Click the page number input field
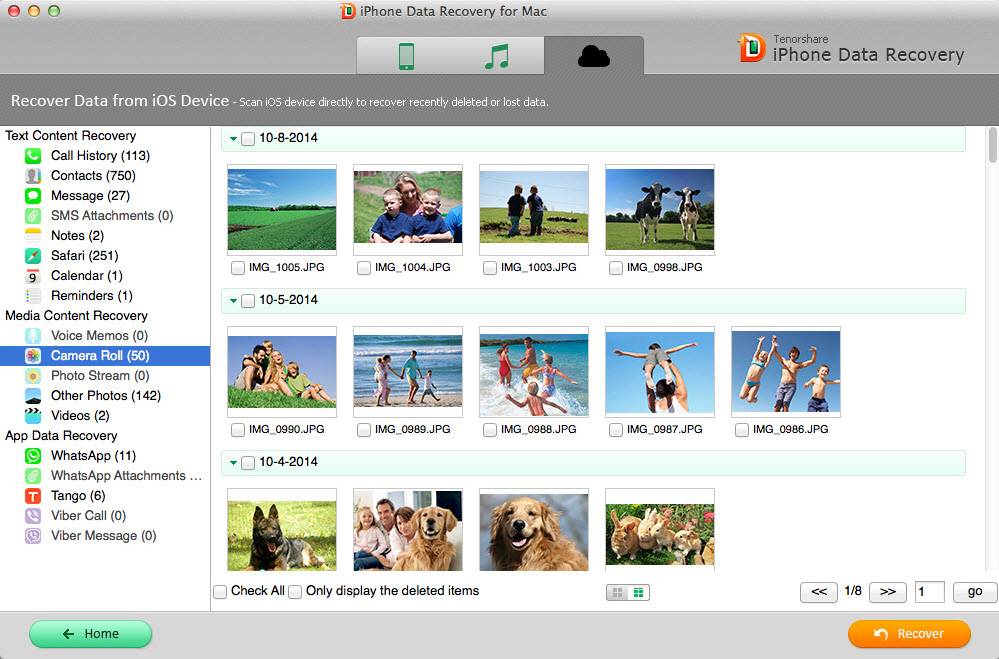The height and width of the screenshot is (659, 999). 929,592
